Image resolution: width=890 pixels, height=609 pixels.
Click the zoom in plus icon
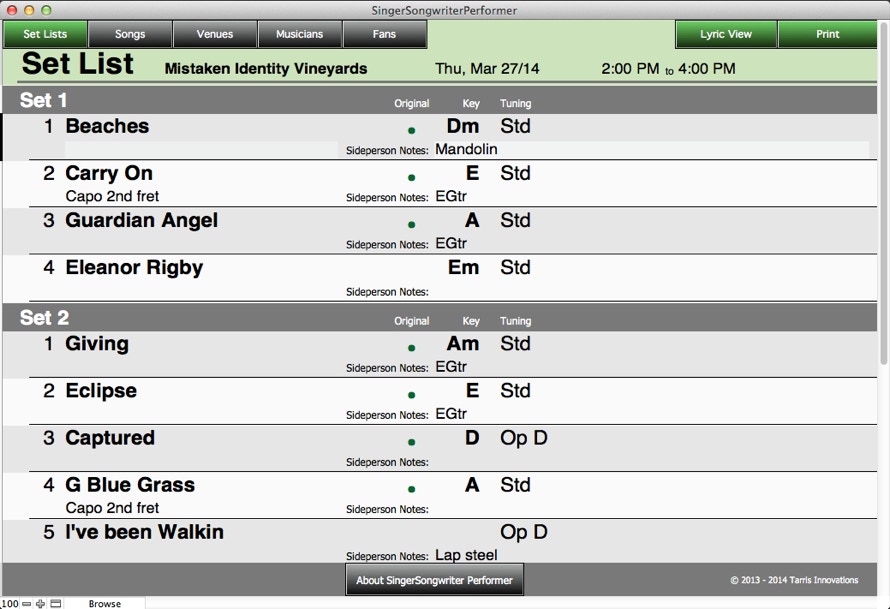click(x=41, y=604)
